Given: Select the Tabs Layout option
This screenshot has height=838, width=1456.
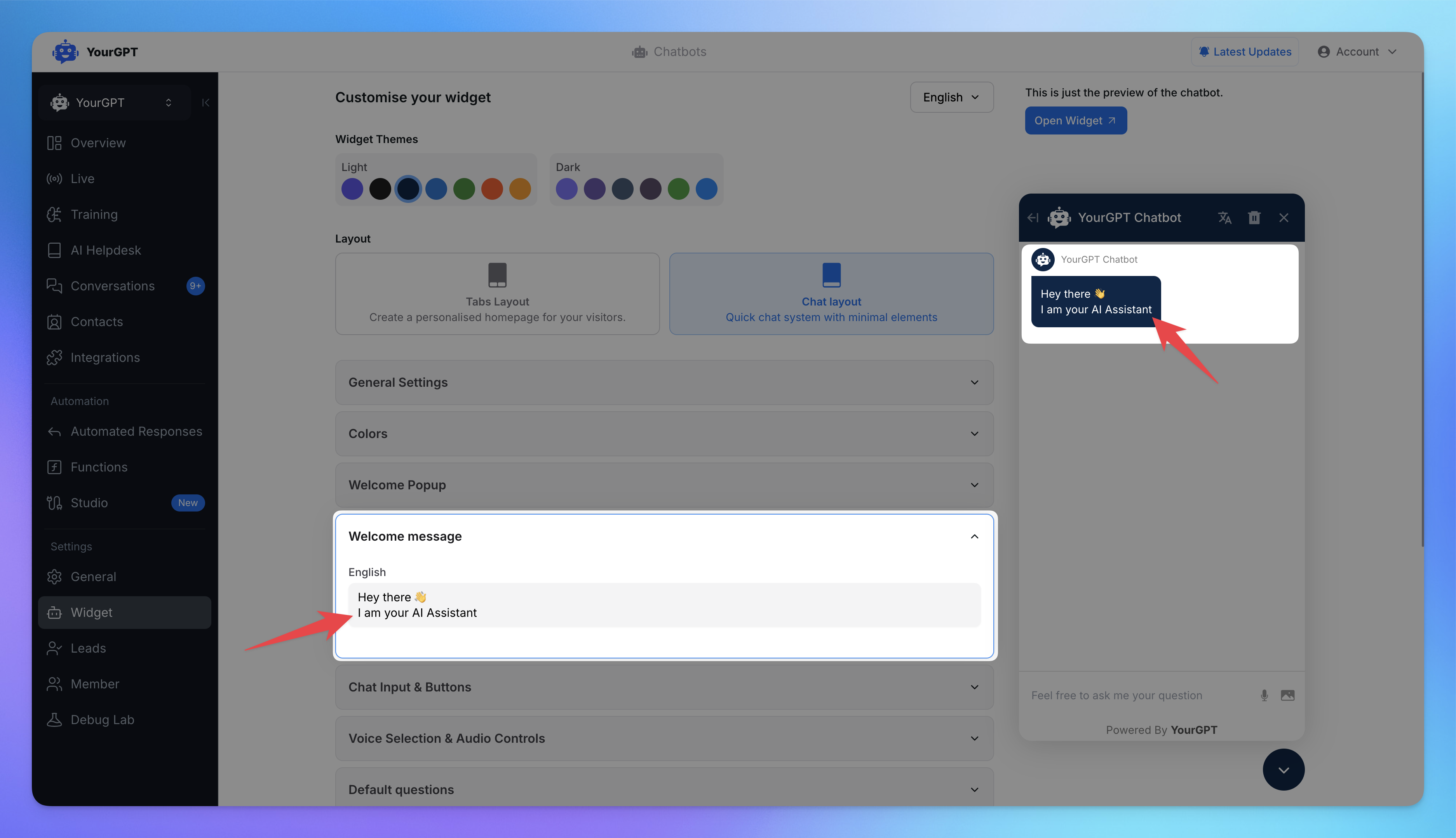Looking at the screenshot, I should pyautogui.click(x=497, y=293).
